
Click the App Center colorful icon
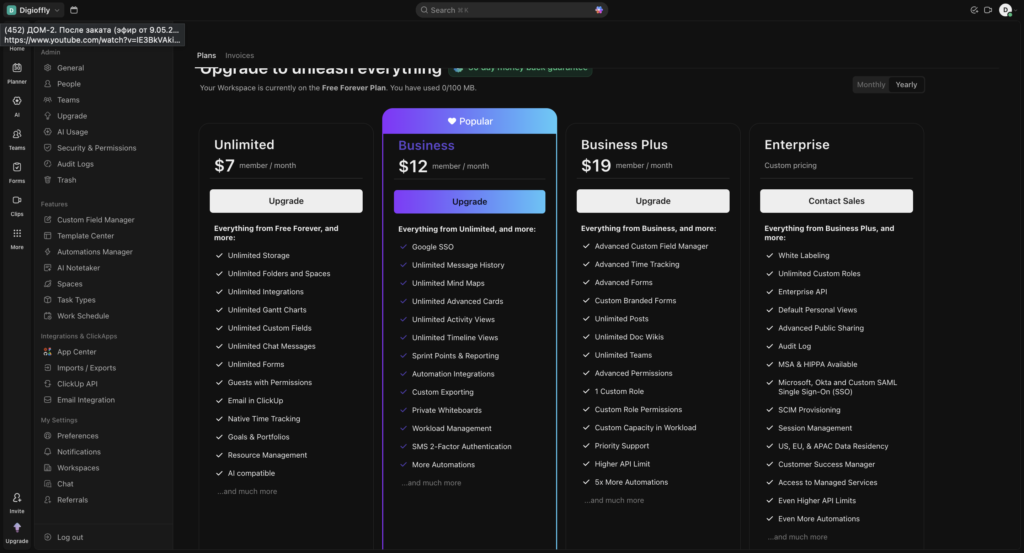pyautogui.click(x=48, y=351)
